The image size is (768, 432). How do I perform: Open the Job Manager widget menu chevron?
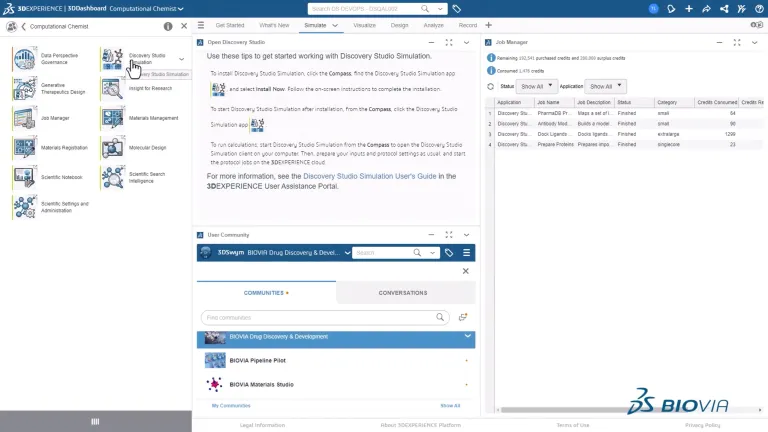click(x=754, y=43)
